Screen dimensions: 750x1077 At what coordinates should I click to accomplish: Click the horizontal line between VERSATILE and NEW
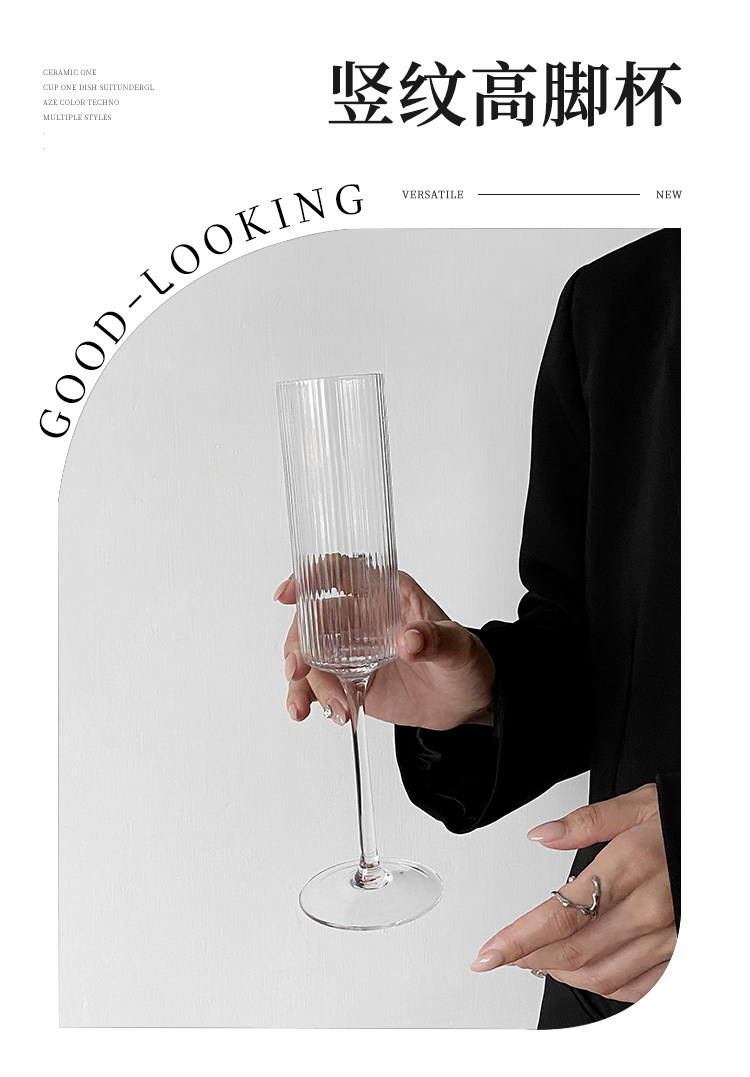(558, 194)
